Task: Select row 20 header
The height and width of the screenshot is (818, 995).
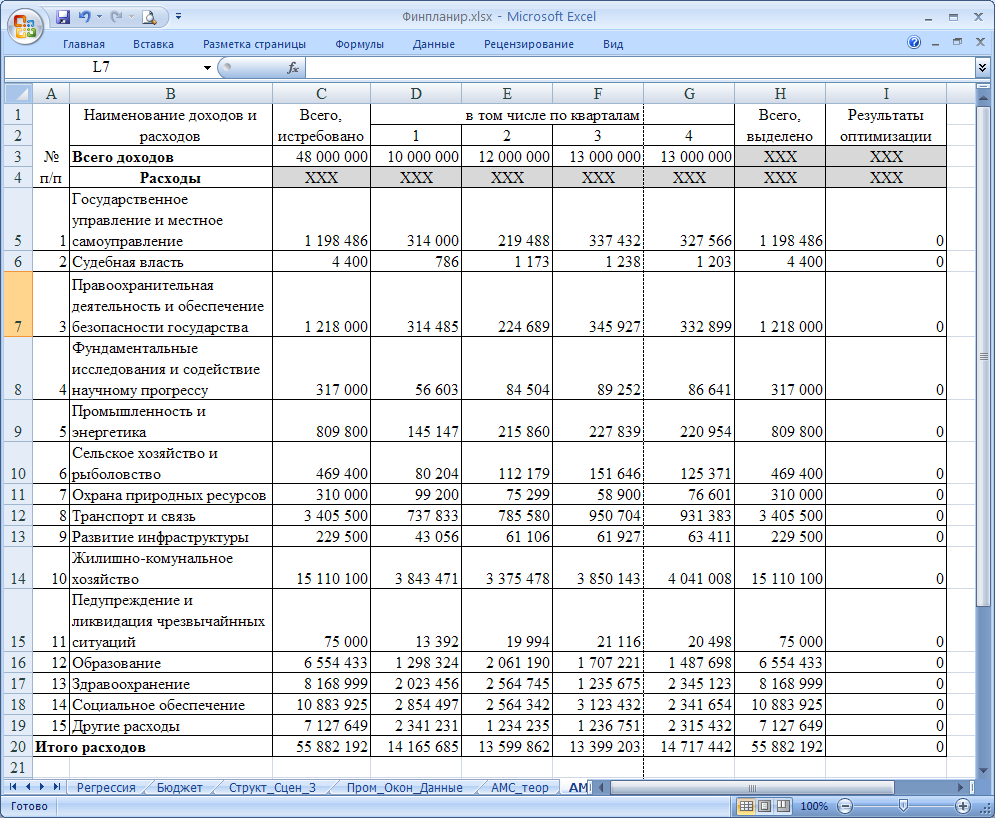Action: coord(18,746)
